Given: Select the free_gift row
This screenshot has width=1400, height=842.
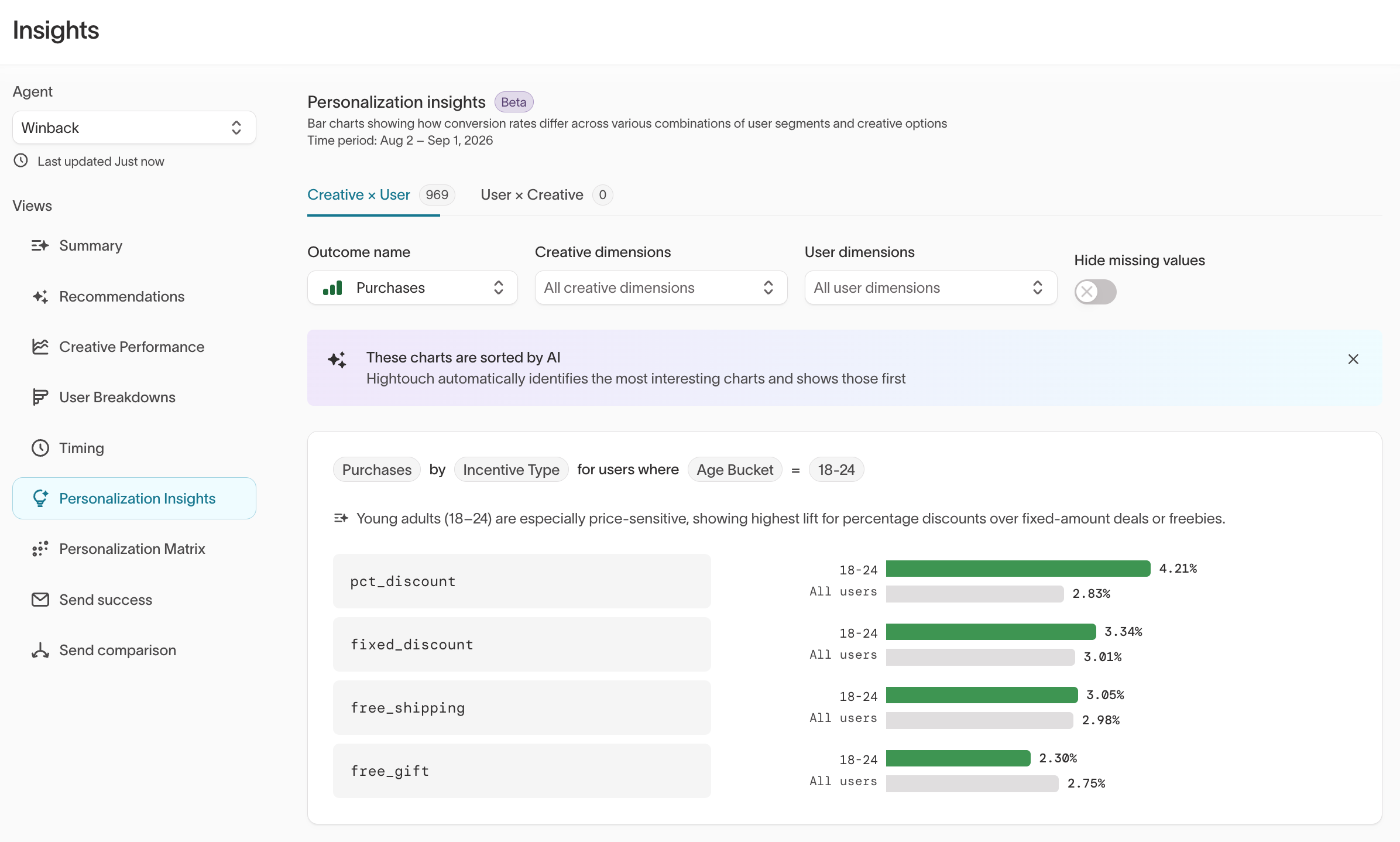Looking at the screenshot, I should click(x=521, y=771).
